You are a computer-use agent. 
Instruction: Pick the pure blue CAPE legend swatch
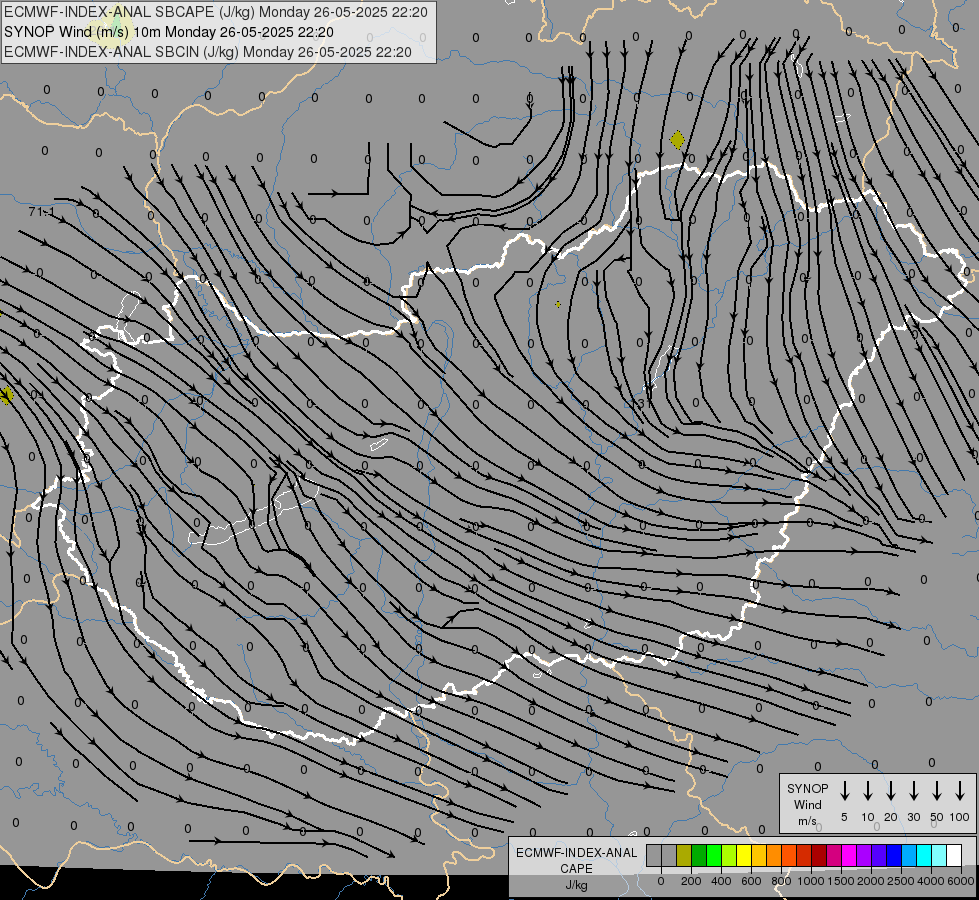pyautogui.click(x=895, y=855)
